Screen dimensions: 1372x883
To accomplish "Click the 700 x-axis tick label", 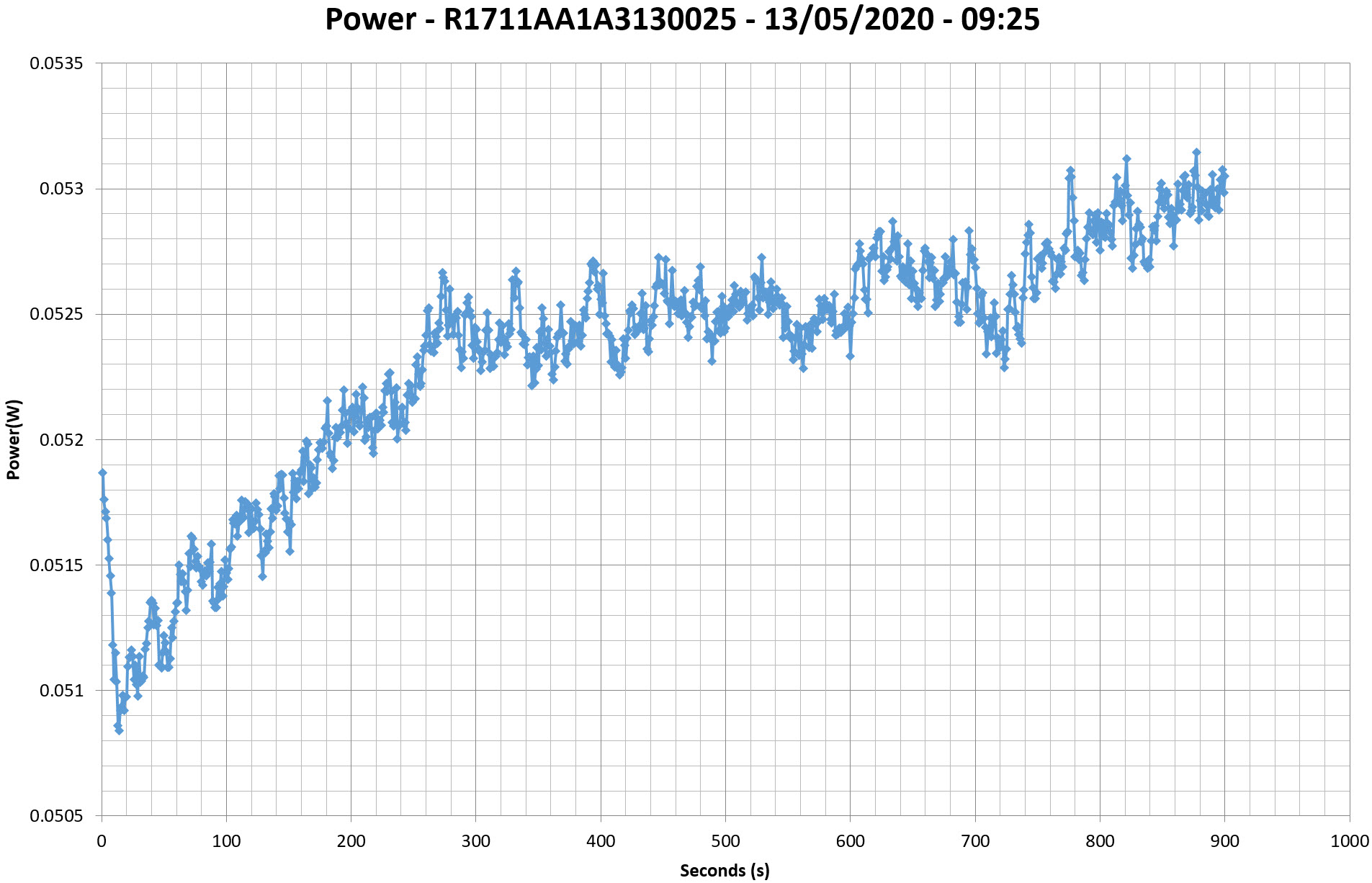I will [975, 841].
